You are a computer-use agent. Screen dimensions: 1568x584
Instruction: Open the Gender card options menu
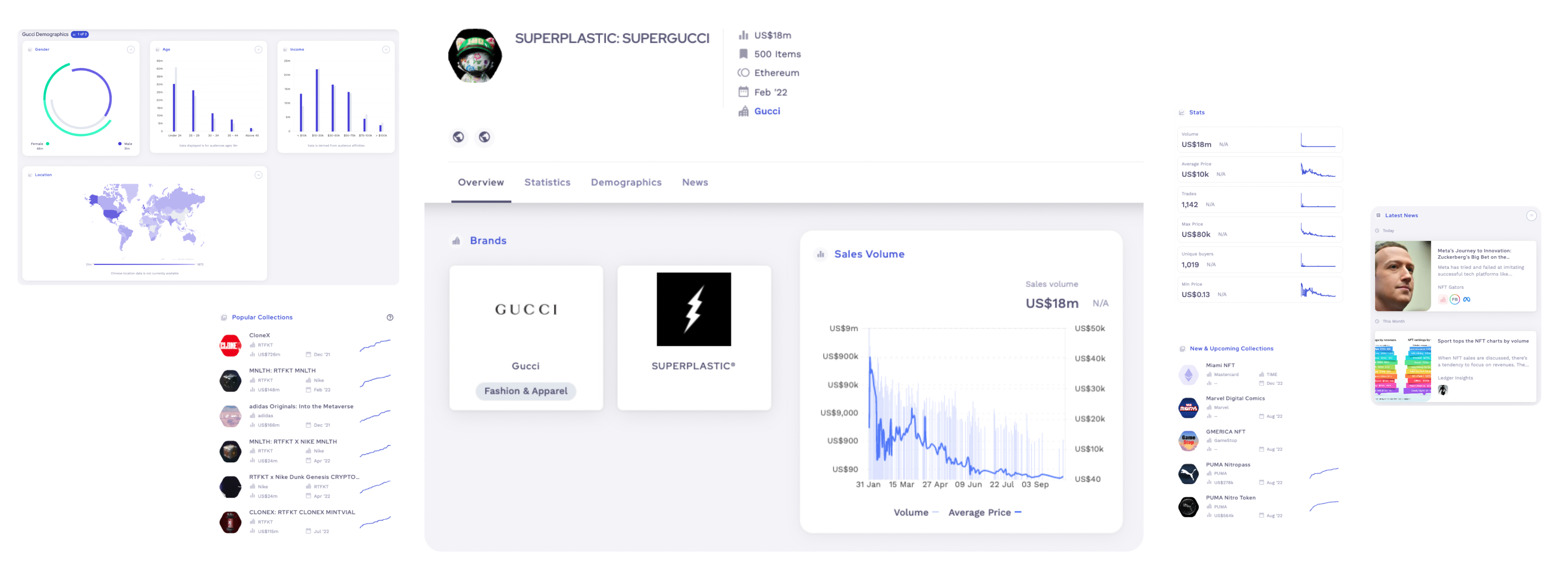[130, 49]
